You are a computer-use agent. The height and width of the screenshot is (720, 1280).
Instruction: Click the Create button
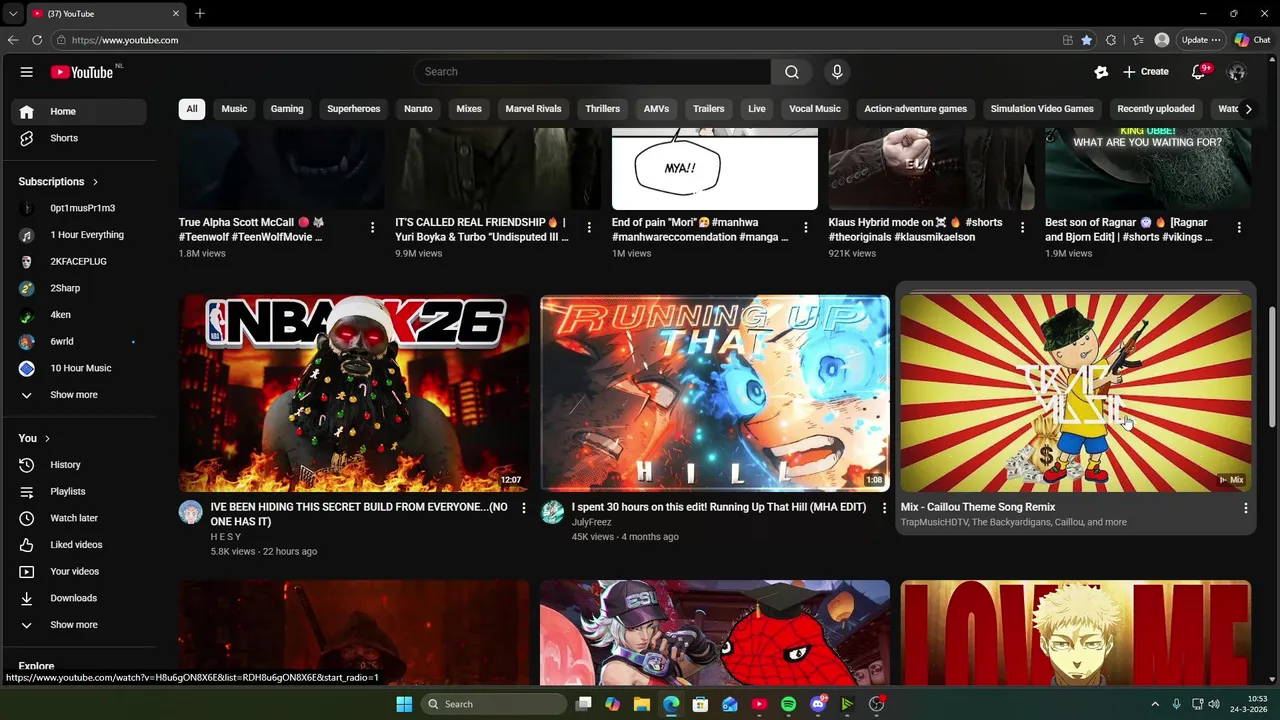(1146, 72)
